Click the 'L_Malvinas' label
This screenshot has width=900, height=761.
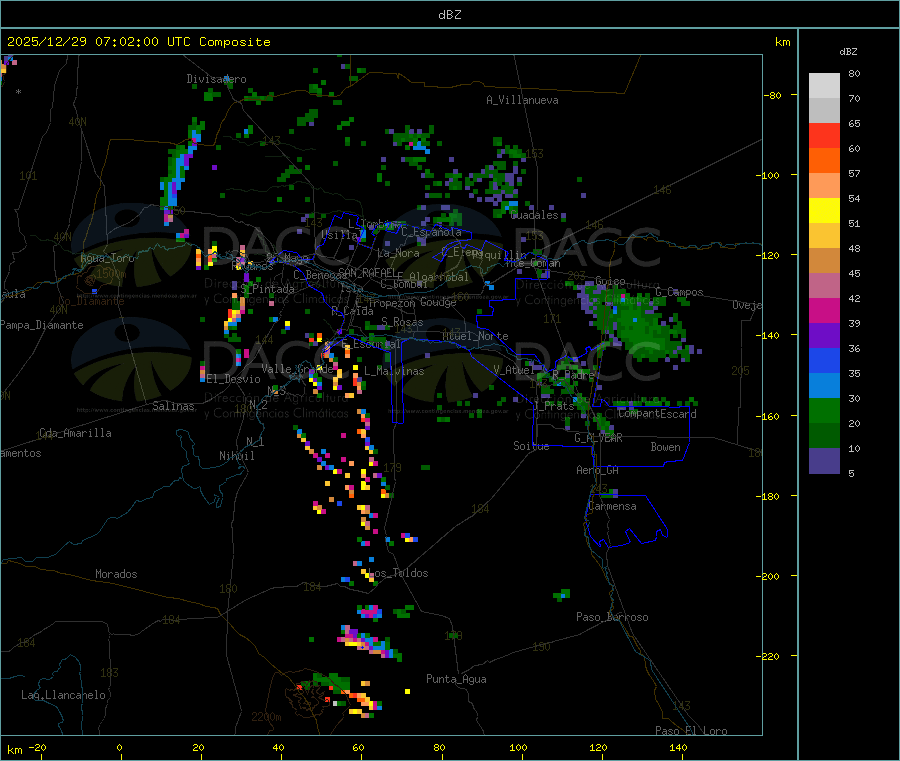click(x=394, y=371)
